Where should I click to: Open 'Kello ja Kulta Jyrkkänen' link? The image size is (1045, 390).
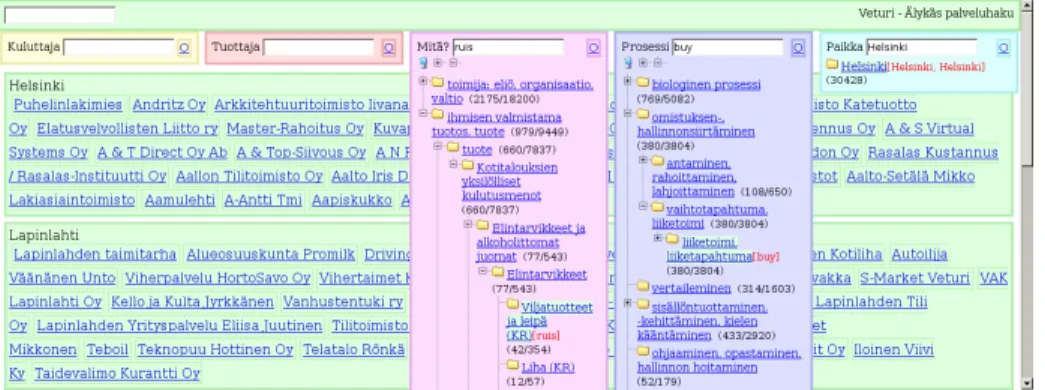193,302
